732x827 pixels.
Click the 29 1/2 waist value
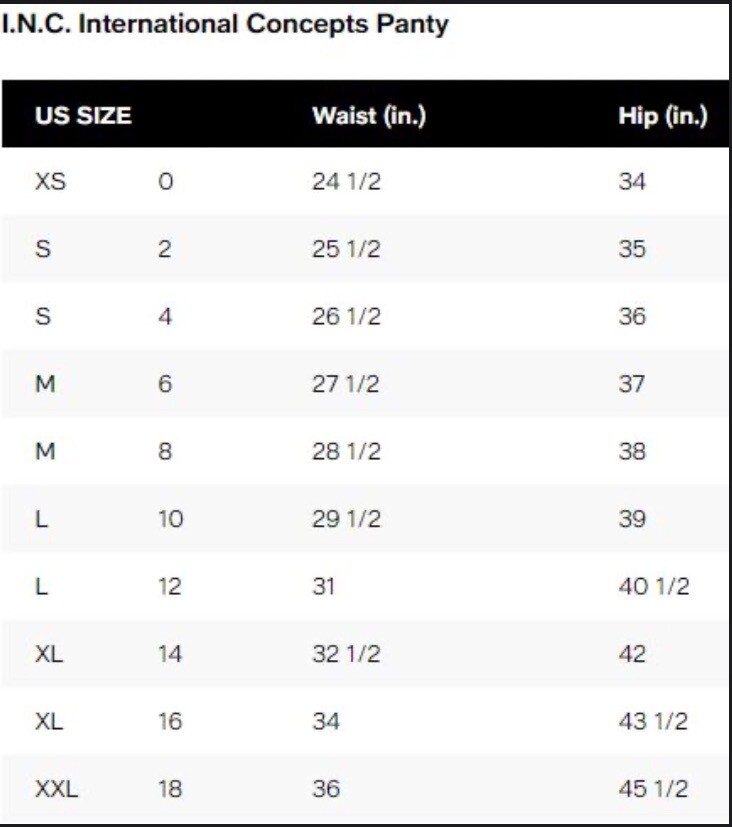346,519
